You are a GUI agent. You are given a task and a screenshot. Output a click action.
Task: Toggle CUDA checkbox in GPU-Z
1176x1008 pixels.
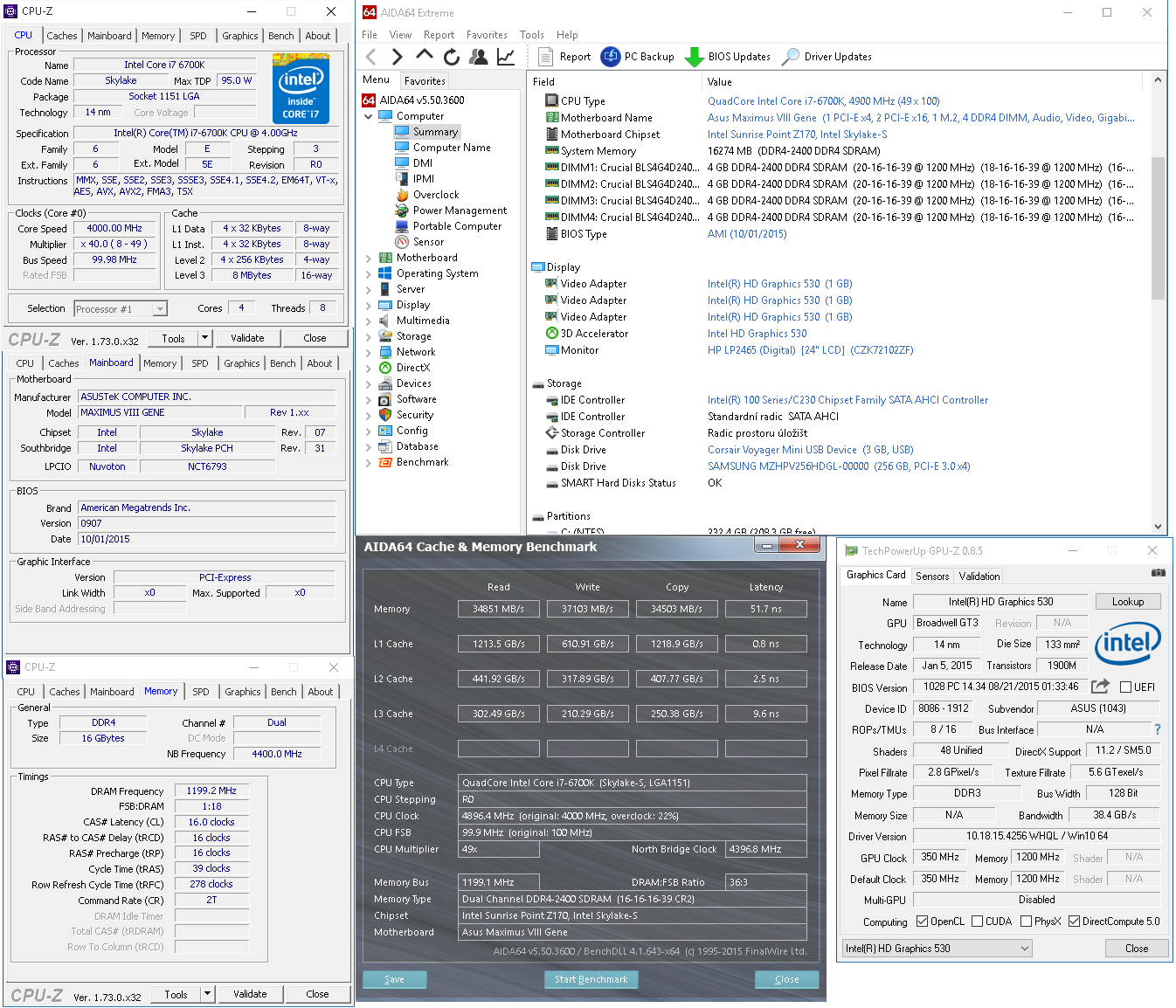[x=978, y=922]
